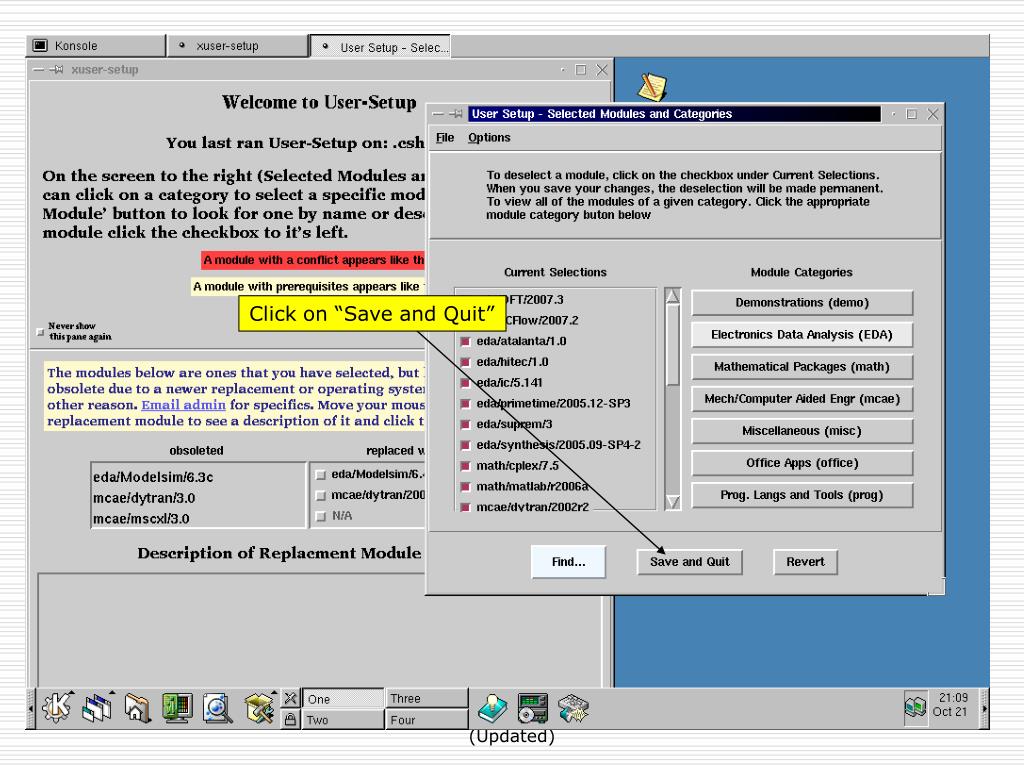Click the Revert button
The image size is (1024, 768).
tap(805, 562)
